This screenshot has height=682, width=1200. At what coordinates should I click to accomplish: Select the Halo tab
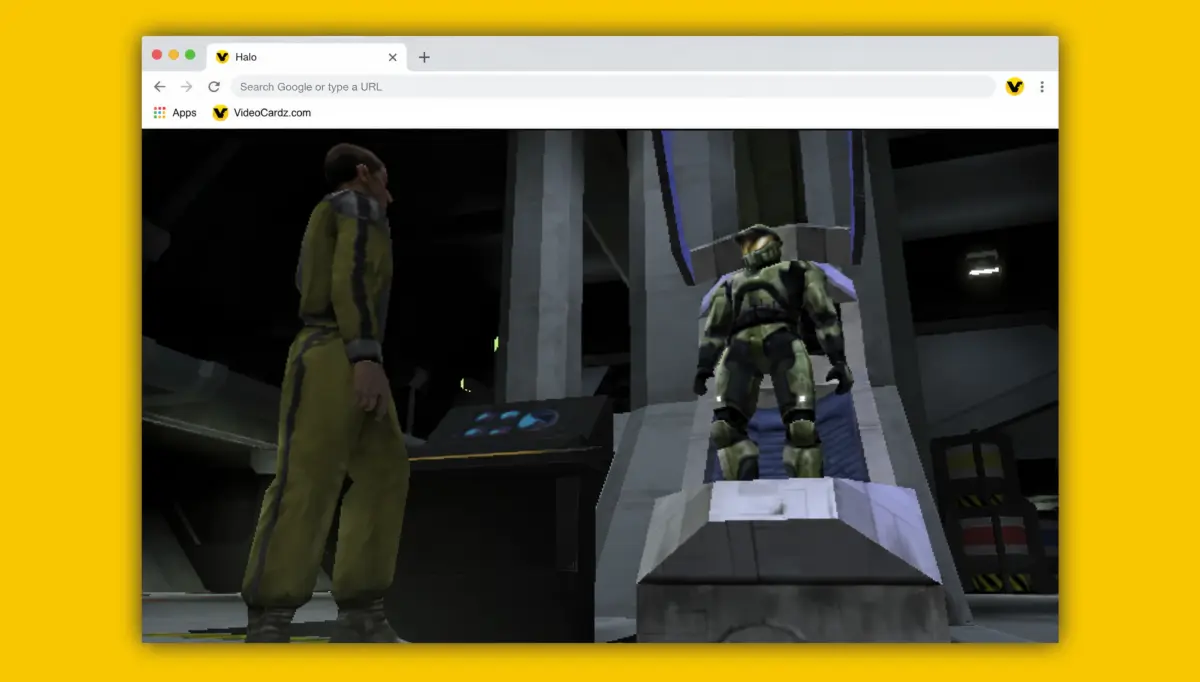(304, 57)
